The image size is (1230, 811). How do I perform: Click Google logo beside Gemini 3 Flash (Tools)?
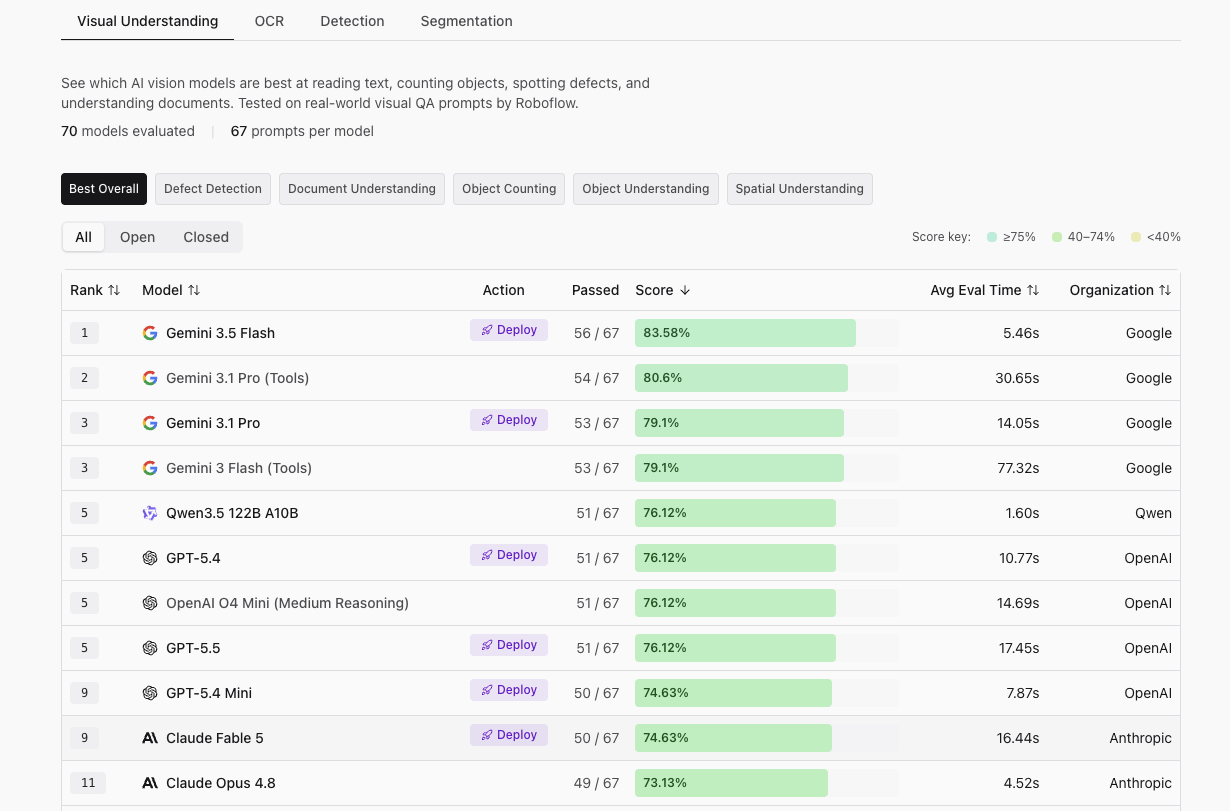click(150, 468)
